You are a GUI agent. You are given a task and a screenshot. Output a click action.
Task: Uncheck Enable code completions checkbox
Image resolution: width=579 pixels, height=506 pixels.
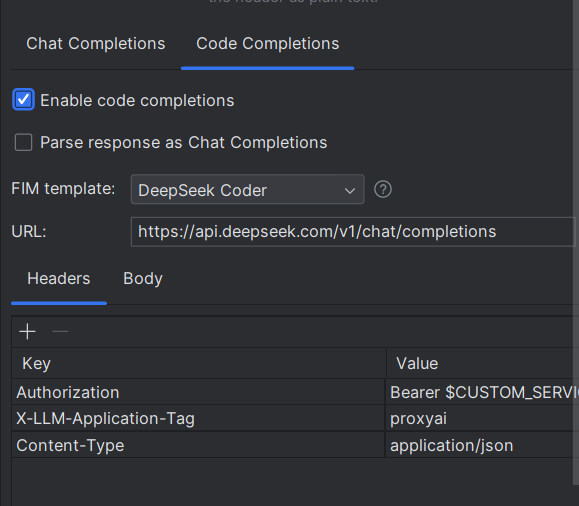point(23,100)
